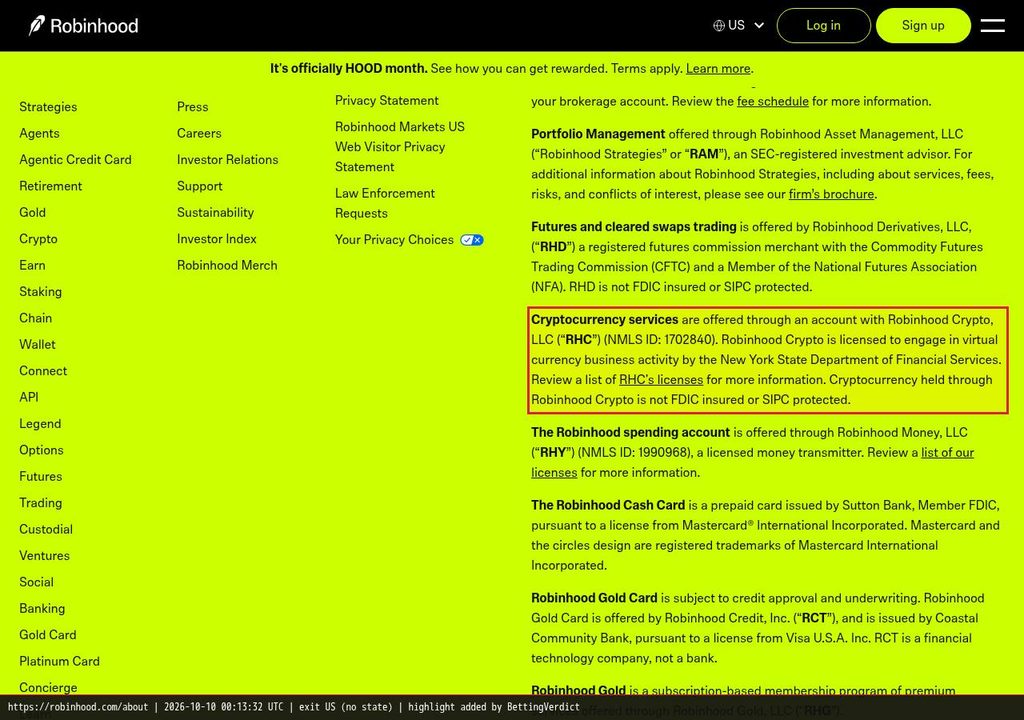Open the Options link

(41, 450)
